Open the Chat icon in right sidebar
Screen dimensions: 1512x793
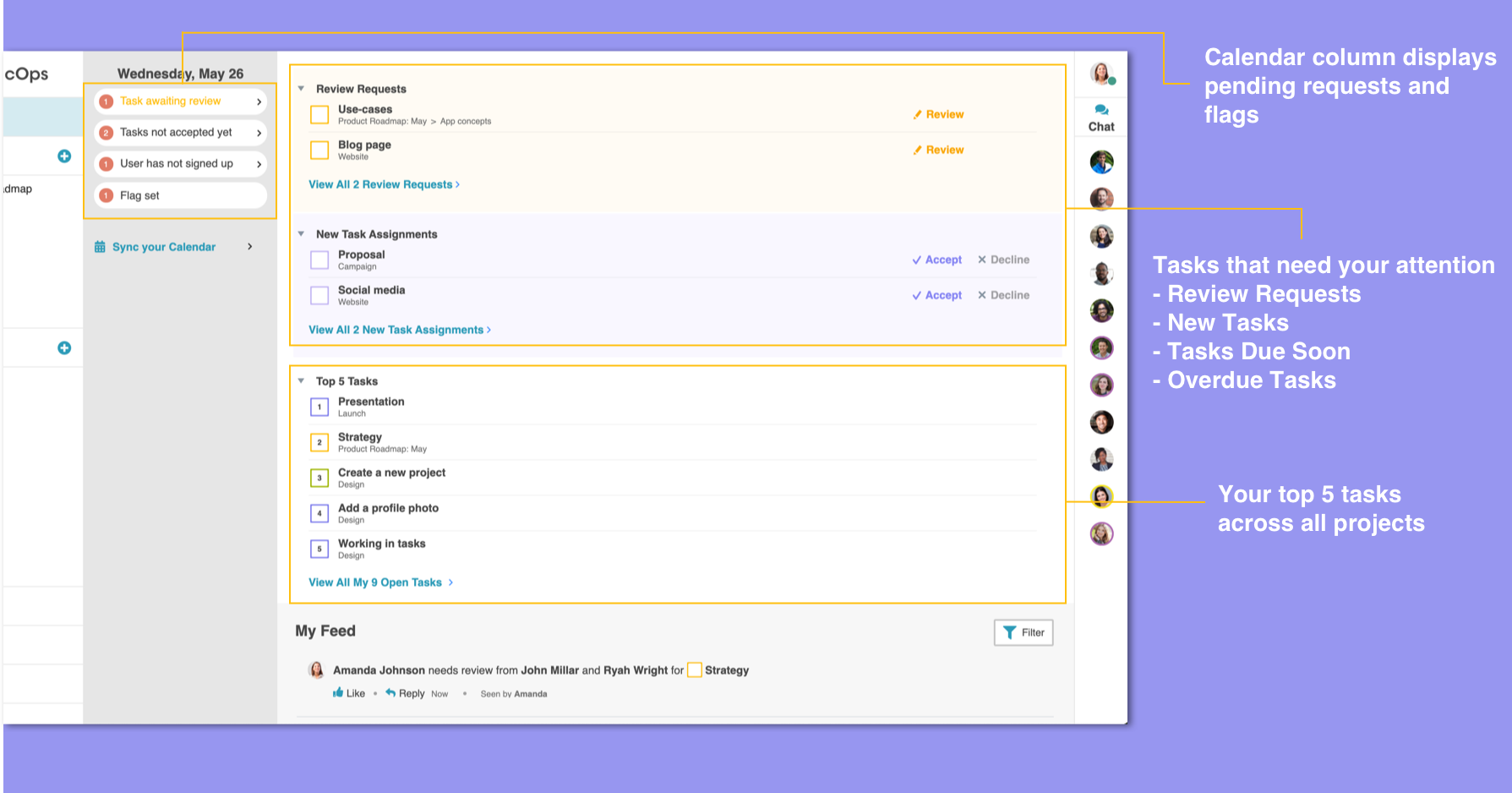coord(1100,118)
